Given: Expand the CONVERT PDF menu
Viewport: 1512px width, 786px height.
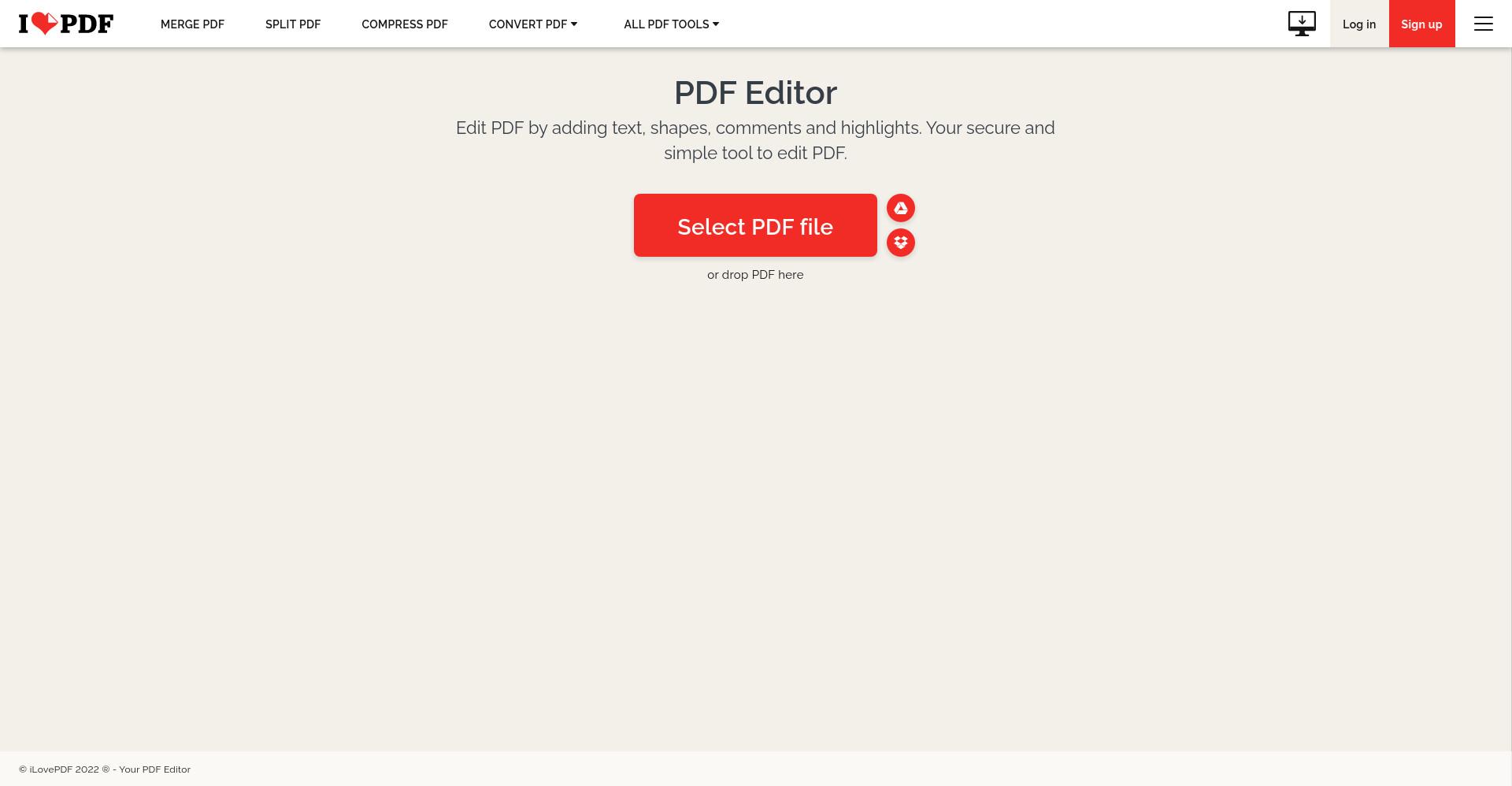Looking at the screenshot, I should pos(533,24).
